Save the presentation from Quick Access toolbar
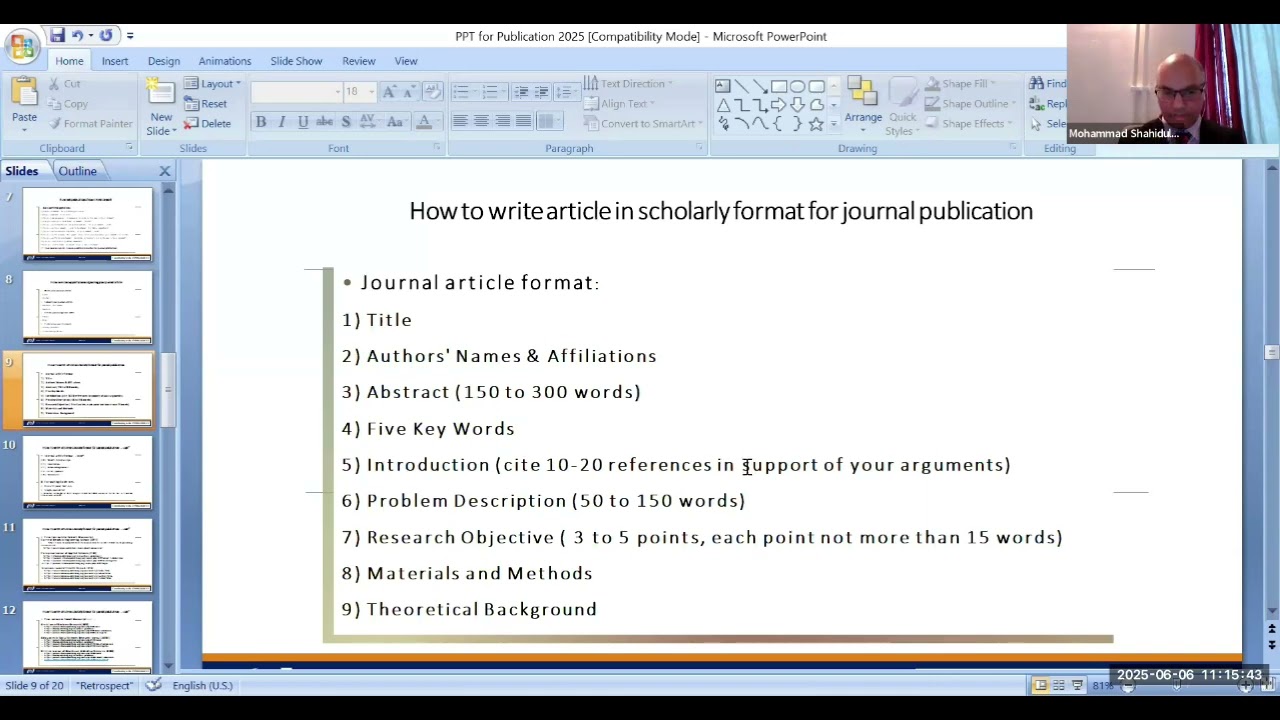Screen dimensions: 1280x720 [x=57, y=36]
